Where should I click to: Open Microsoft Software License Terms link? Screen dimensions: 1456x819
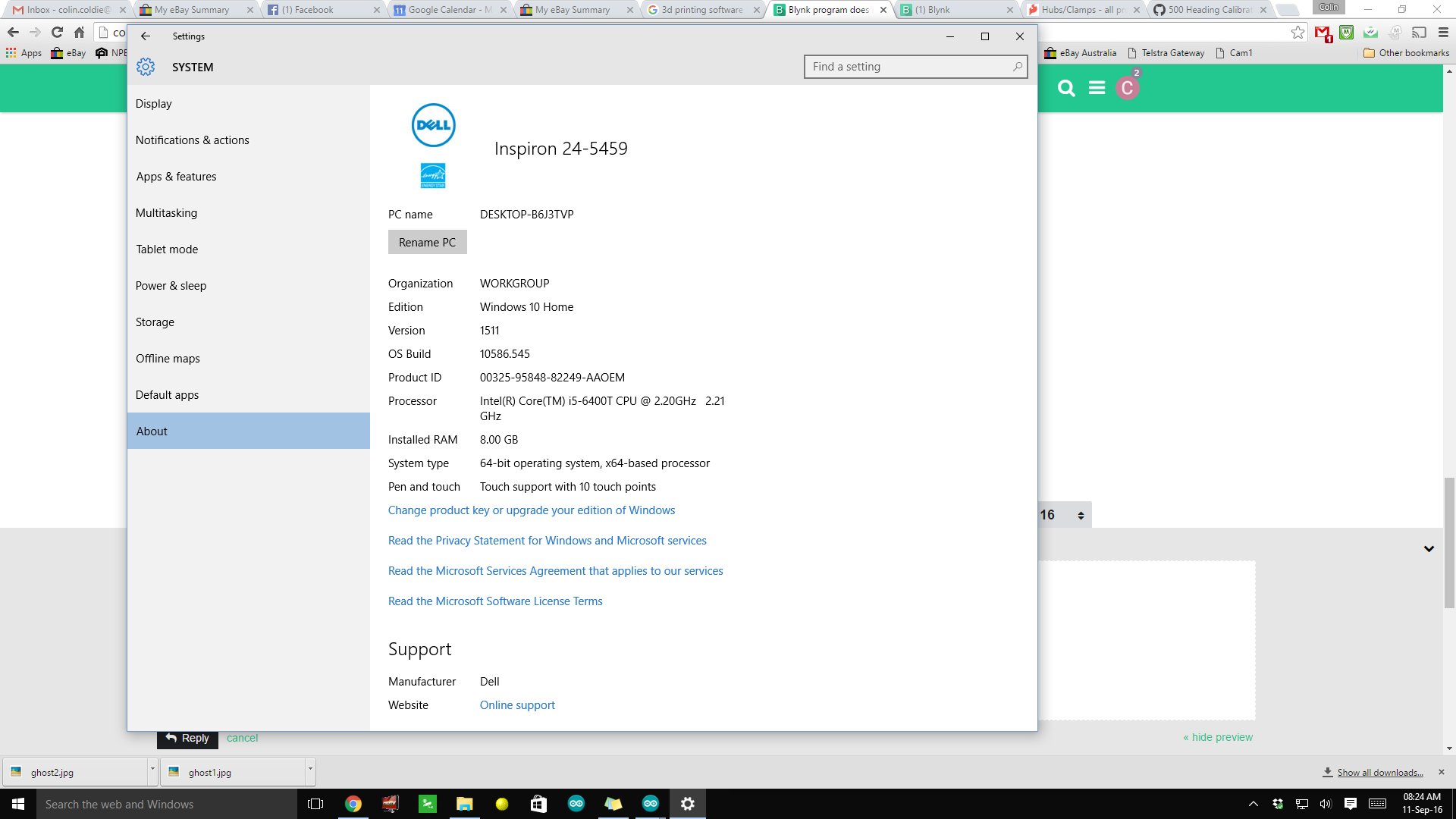pyautogui.click(x=495, y=601)
